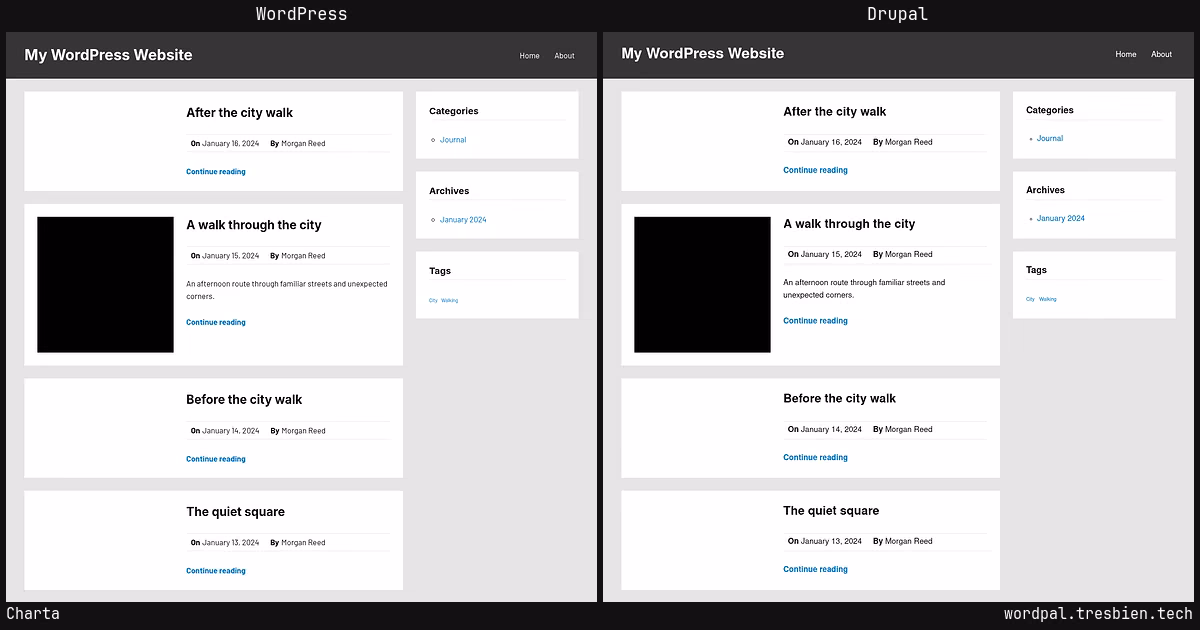The width and height of the screenshot is (1200, 630).
Task: Open Home in the WordPress pane navigation
Action: pyautogui.click(x=529, y=56)
